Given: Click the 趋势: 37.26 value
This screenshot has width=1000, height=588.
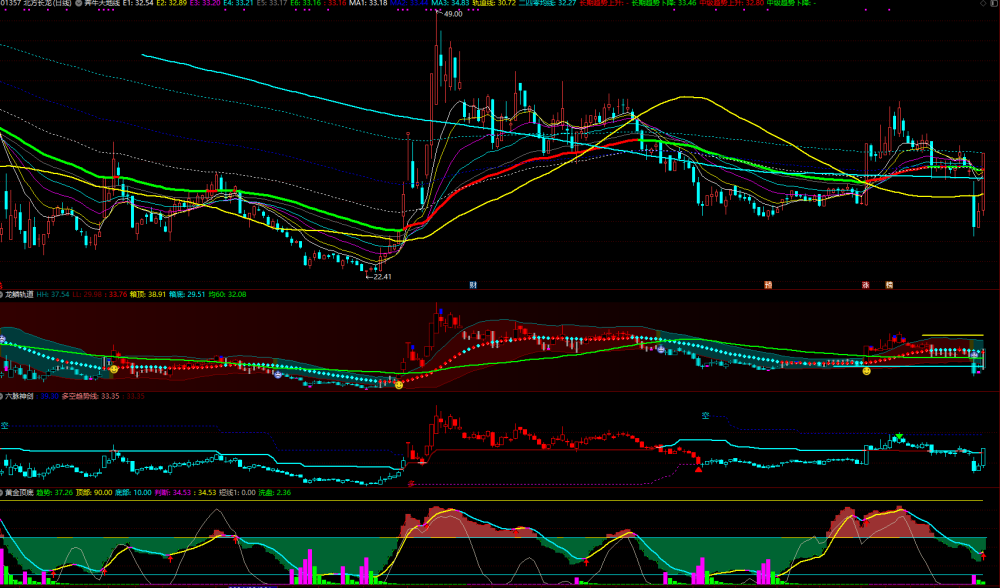Looking at the screenshot, I should pos(54,492).
